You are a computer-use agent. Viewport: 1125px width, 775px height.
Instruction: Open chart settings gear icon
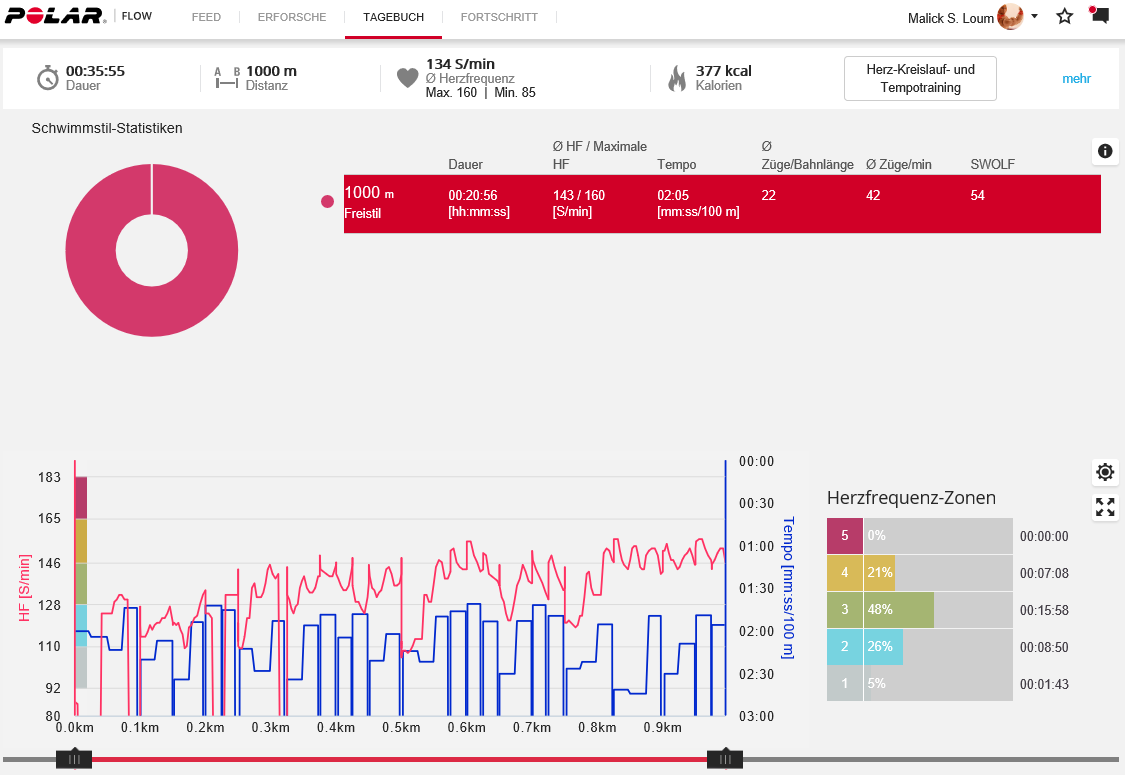coord(1105,472)
